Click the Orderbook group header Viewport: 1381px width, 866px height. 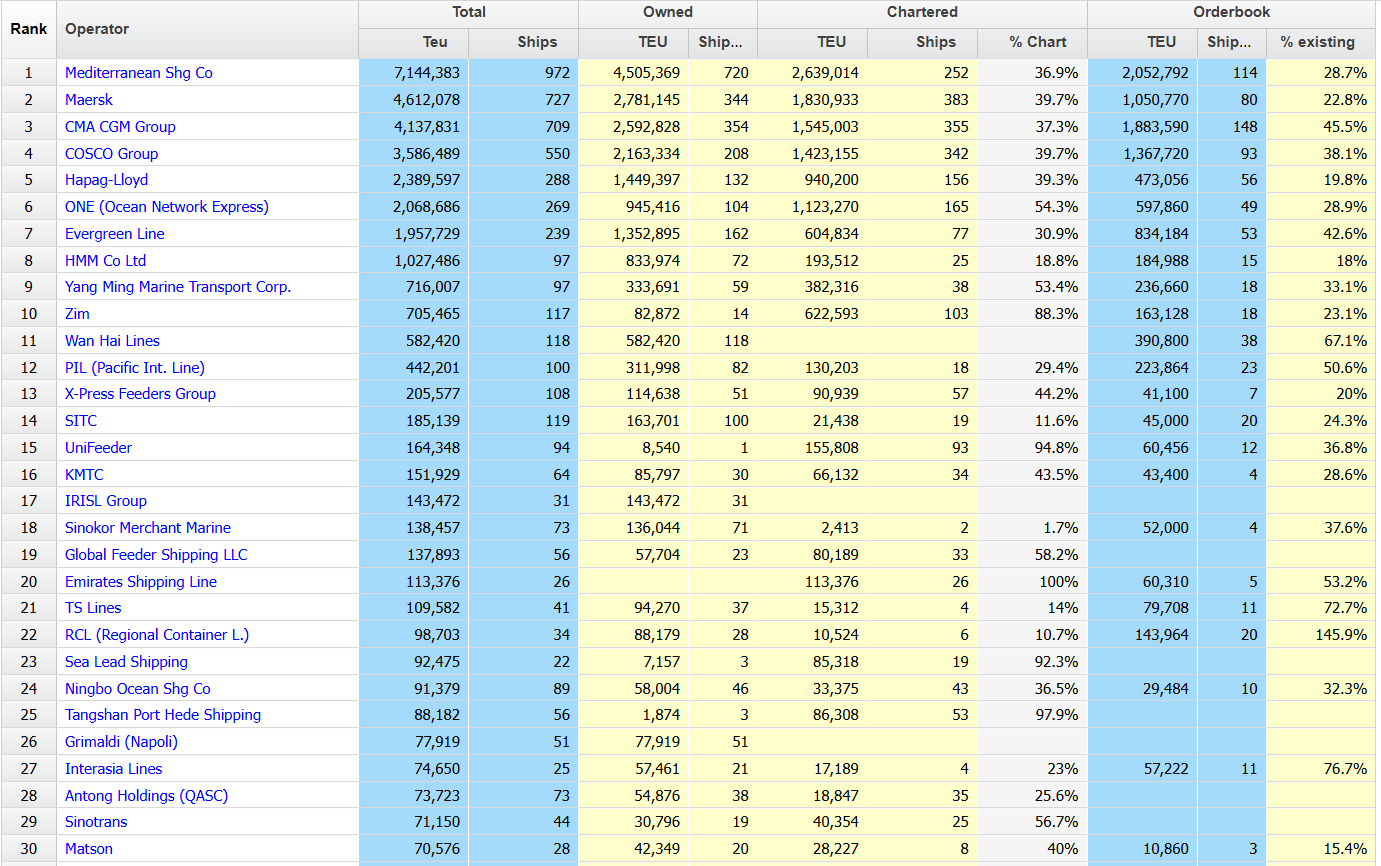pos(1231,13)
